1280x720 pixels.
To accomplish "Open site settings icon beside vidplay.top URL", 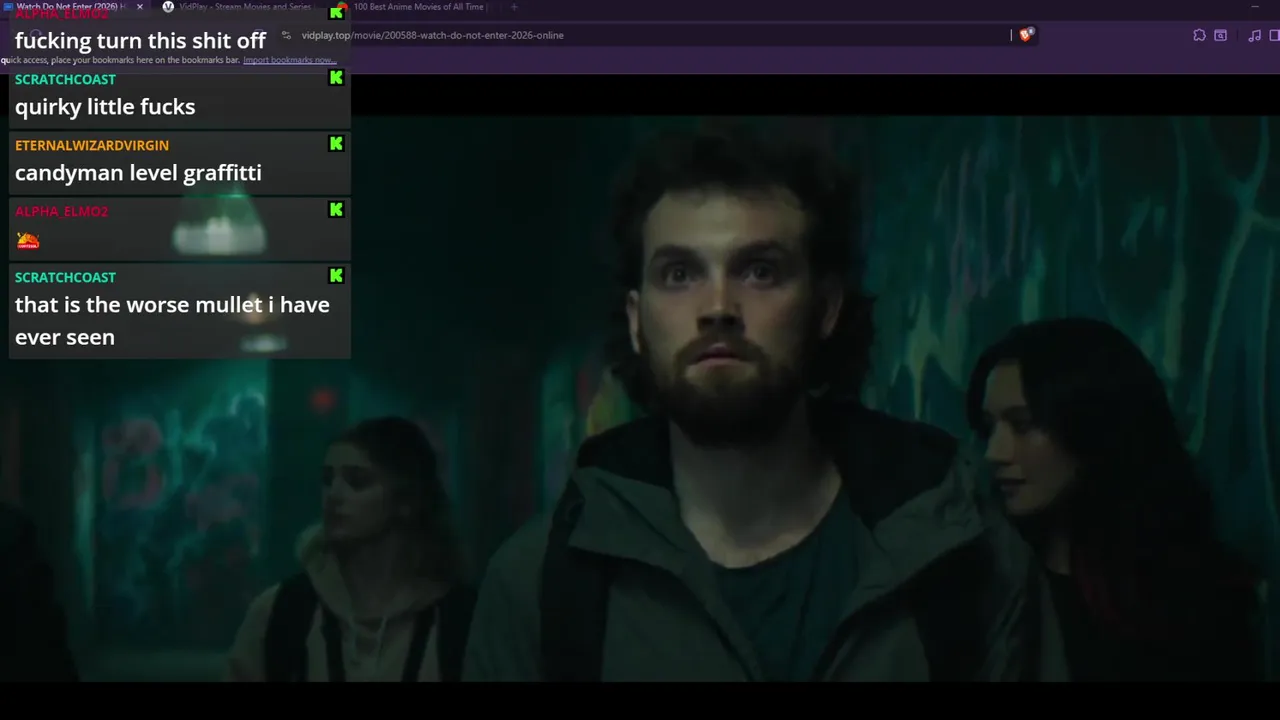I will coord(286,35).
